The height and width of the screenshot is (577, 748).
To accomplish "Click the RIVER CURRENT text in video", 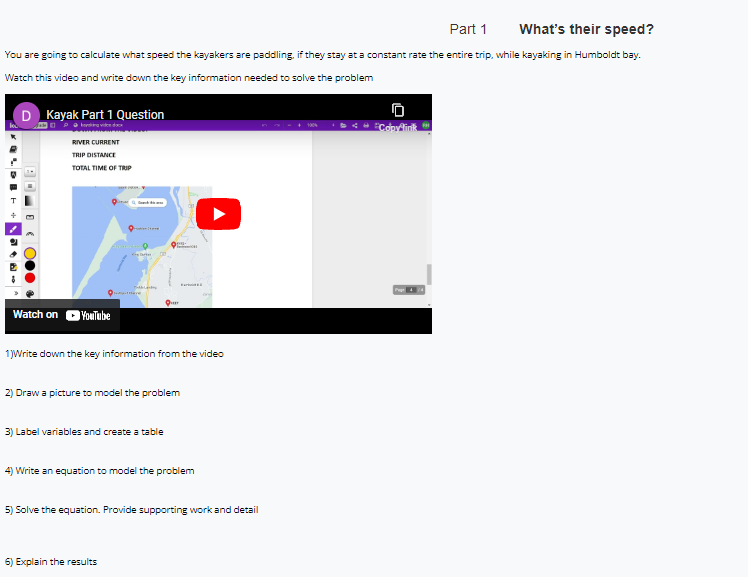I will coord(96,142).
